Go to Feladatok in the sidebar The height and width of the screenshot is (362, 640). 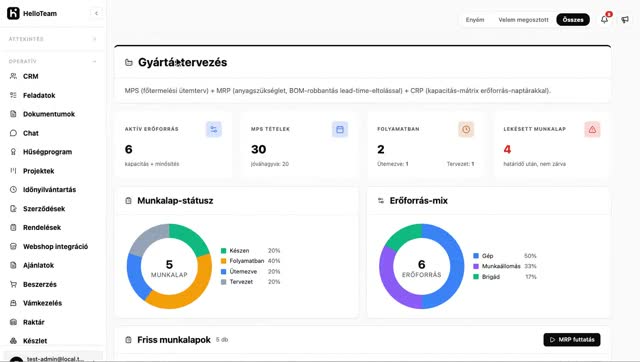coord(39,95)
